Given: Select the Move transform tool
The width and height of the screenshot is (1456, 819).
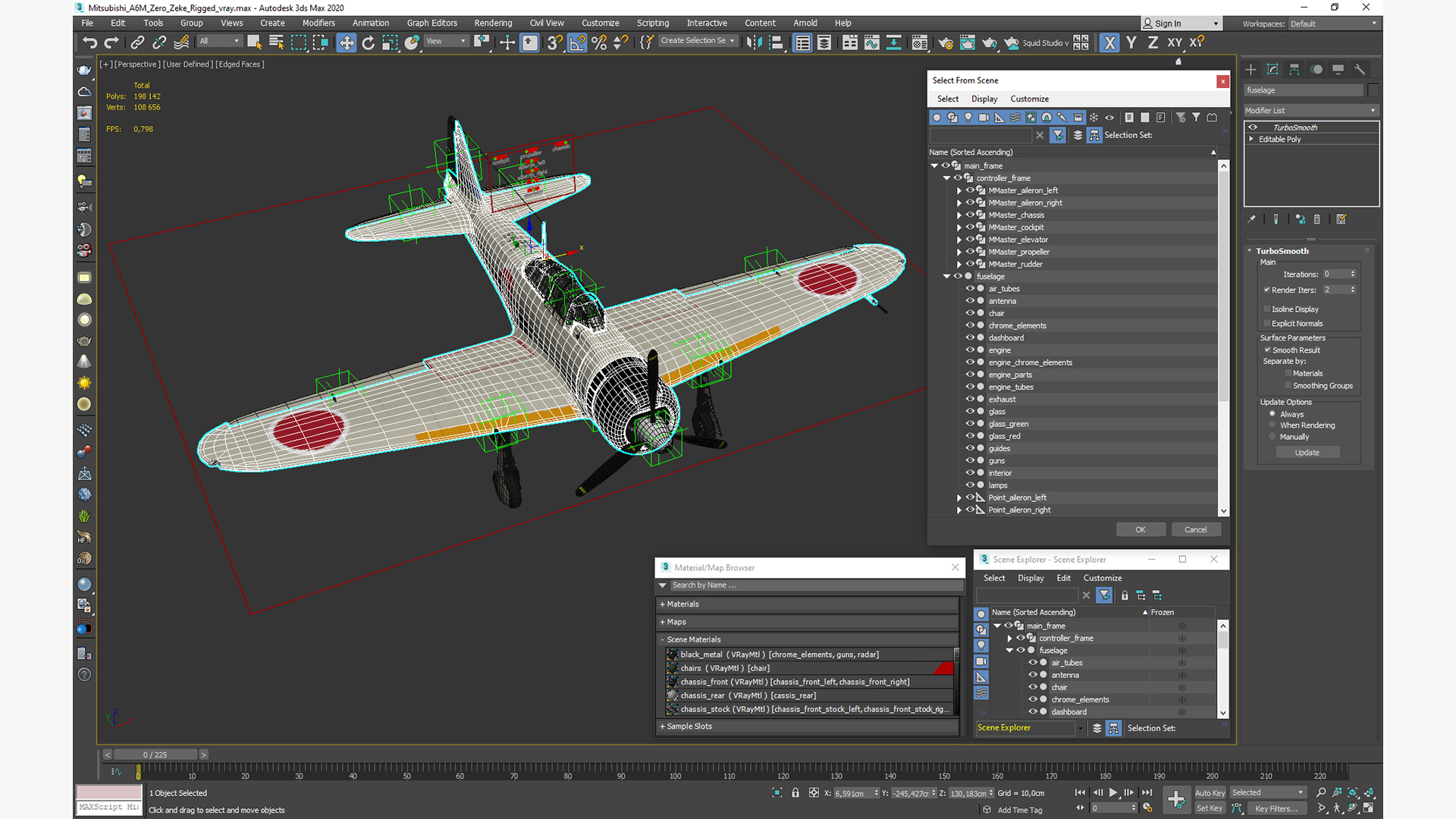Looking at the screenshot, I should click(346, 42).
